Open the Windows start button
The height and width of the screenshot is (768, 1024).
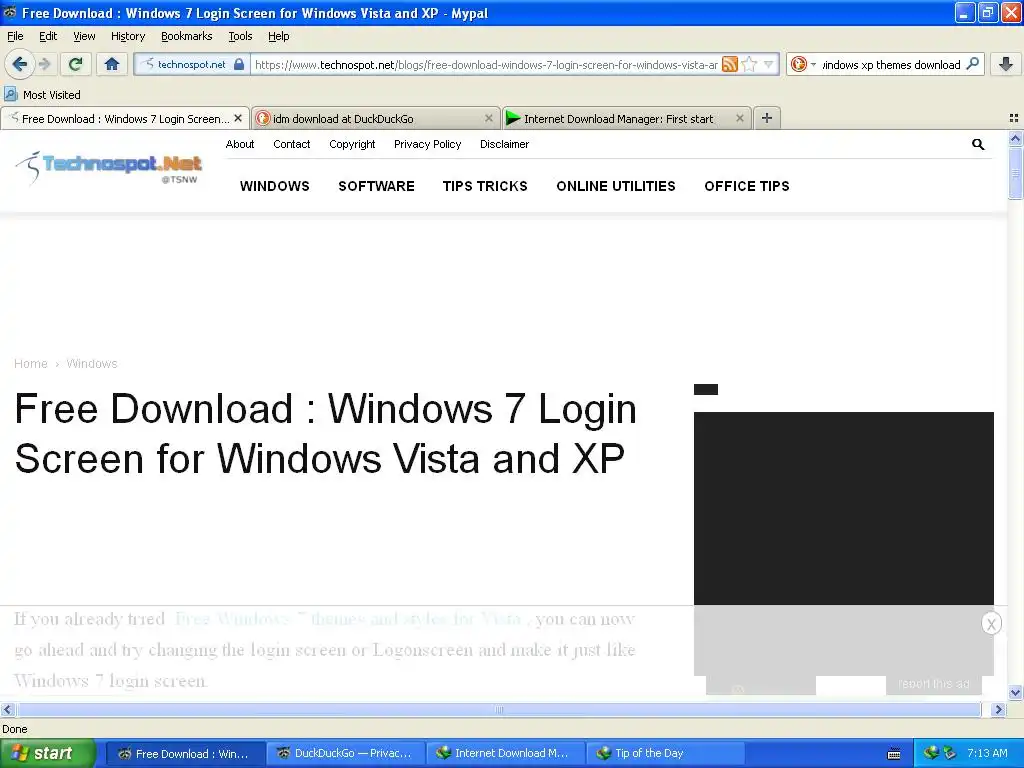(x=48, y=753)
